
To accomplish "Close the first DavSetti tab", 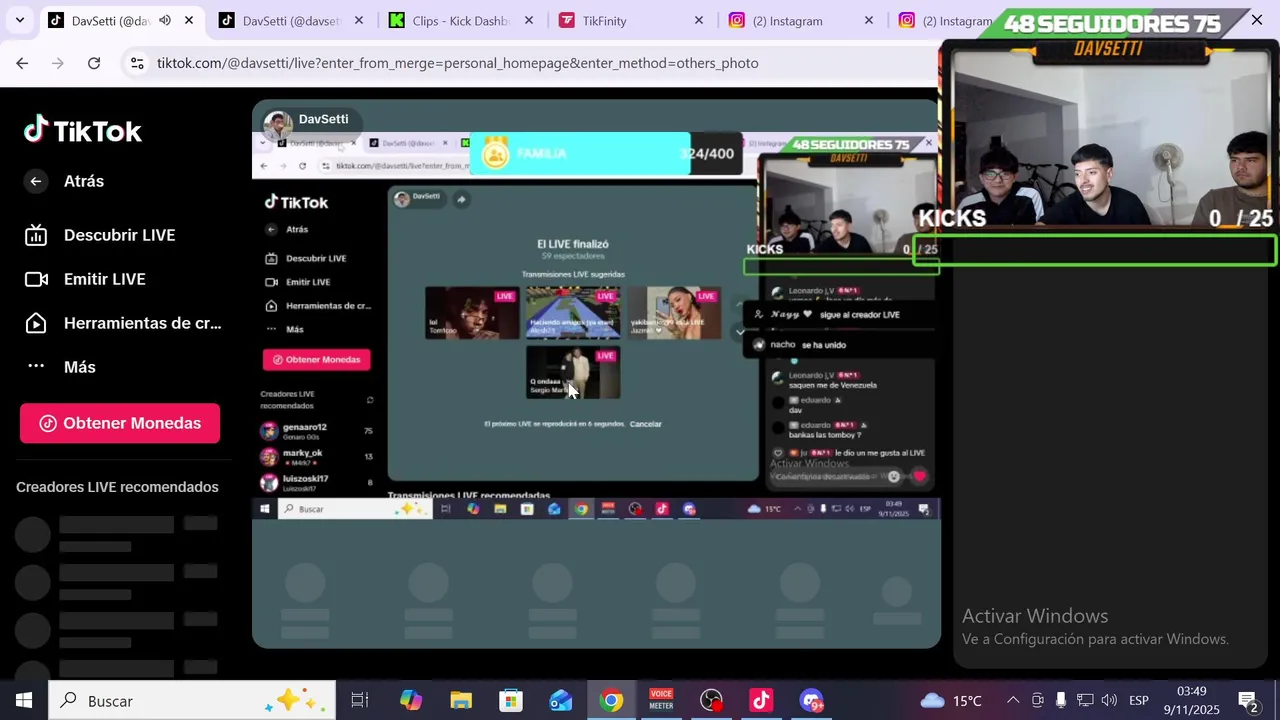I will click(x=189, y=20).
